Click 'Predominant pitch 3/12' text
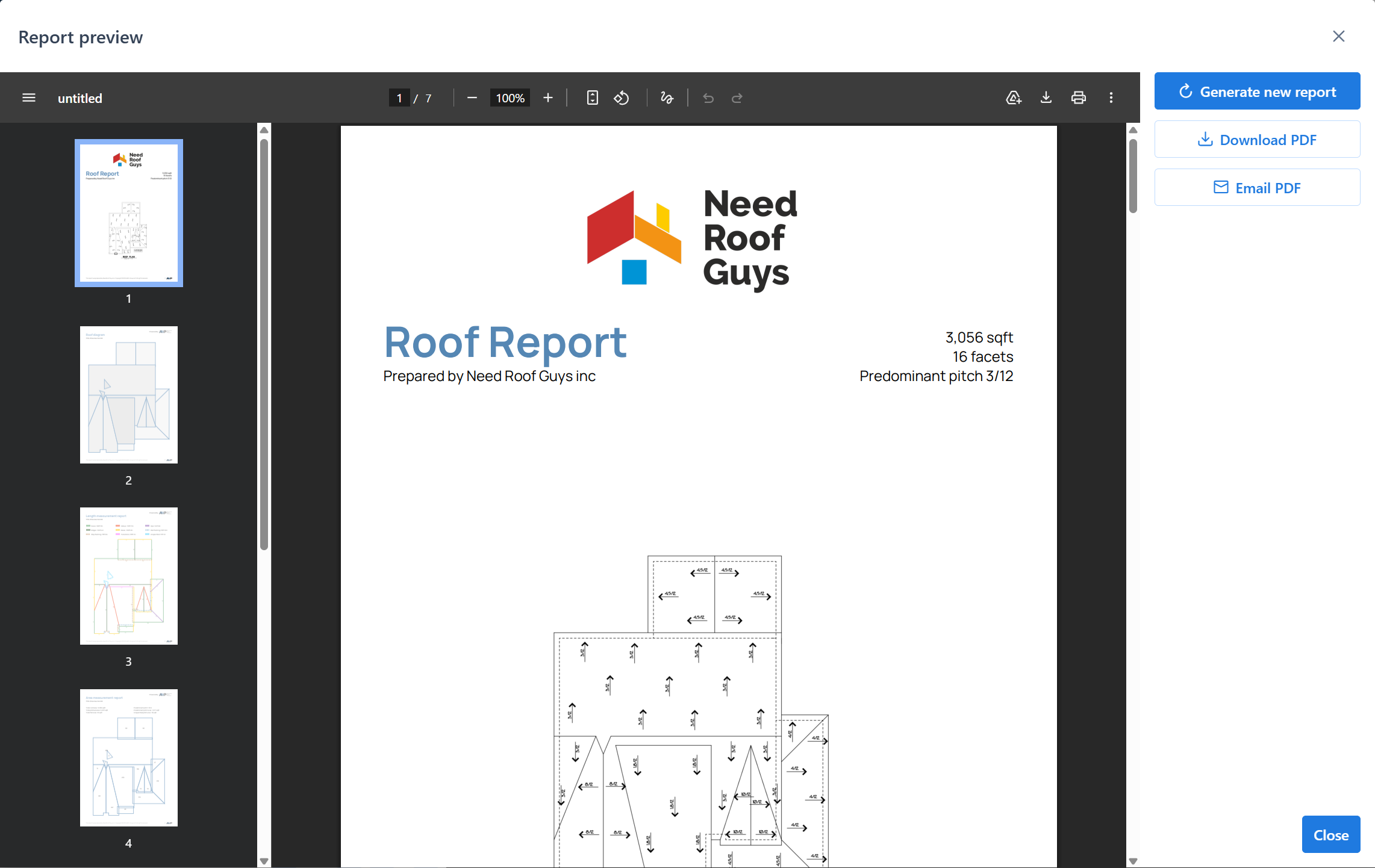This screenshot has width=1375, height=868. (937, 376)
